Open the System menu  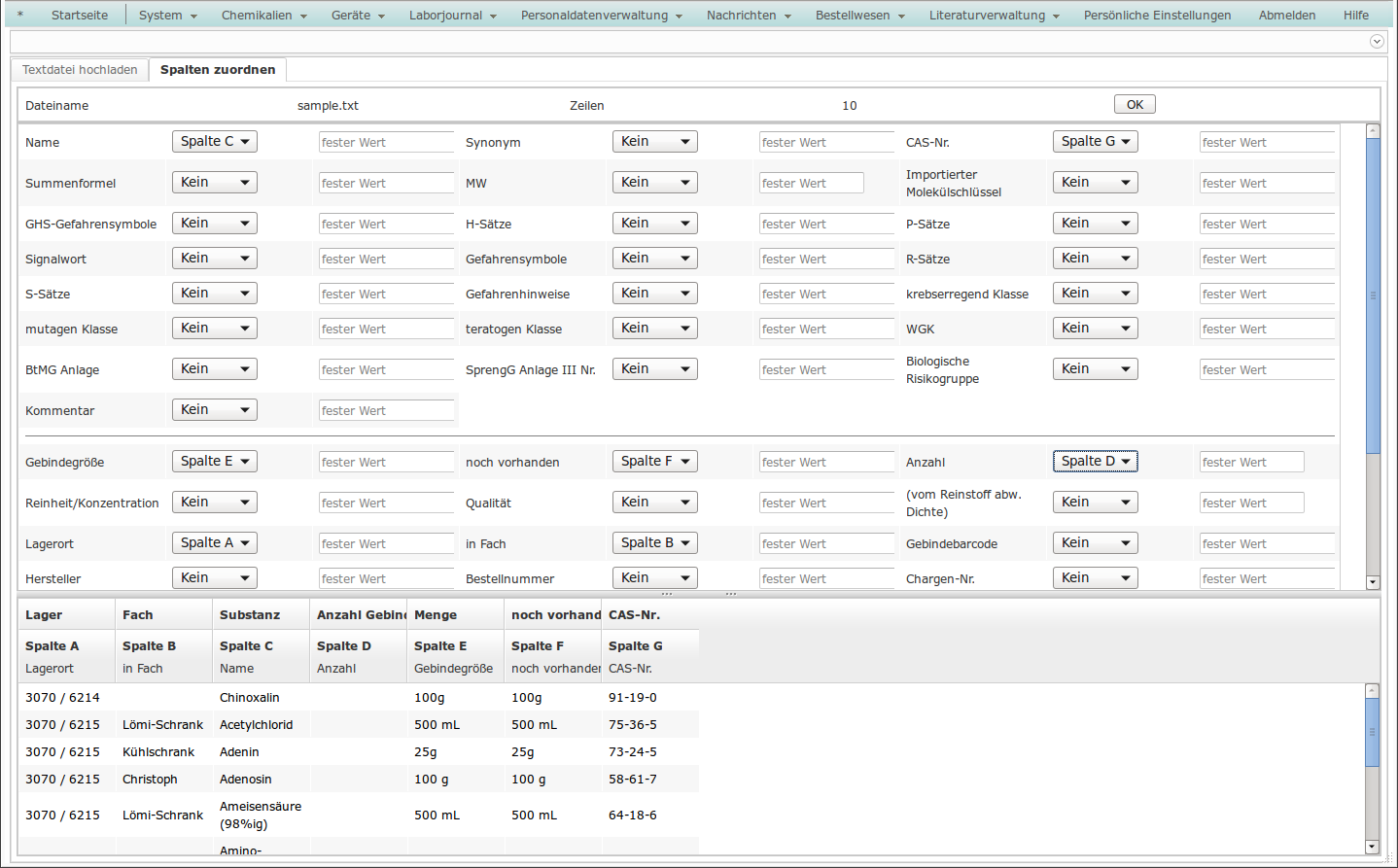pyautogui.click(x=168, y=16)
